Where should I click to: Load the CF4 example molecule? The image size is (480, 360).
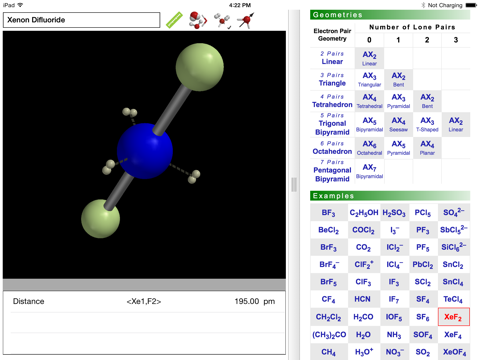pyautogui.click(x=329, y=299)
